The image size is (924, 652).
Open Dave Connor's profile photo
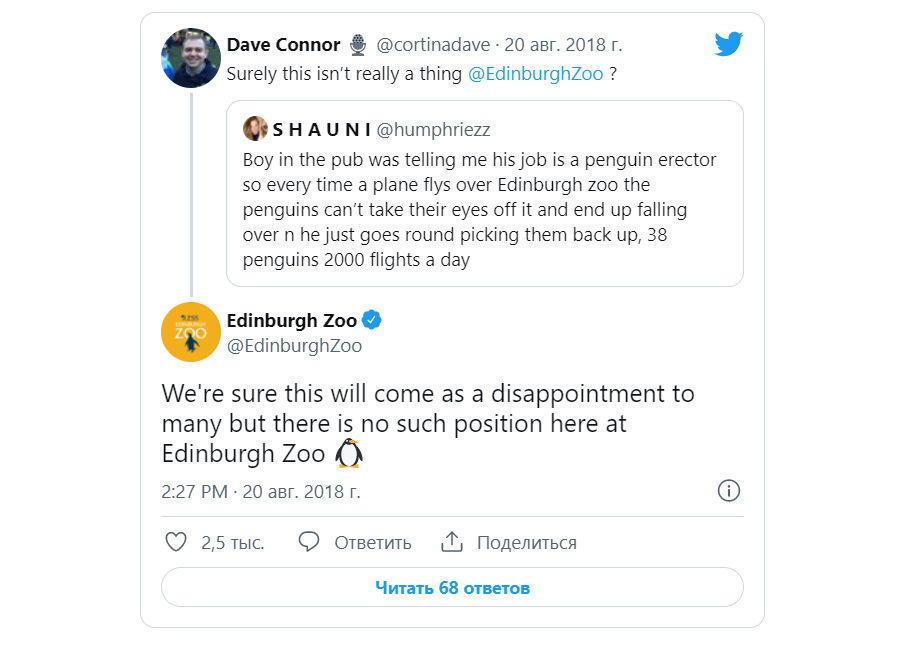coord(191,58)
